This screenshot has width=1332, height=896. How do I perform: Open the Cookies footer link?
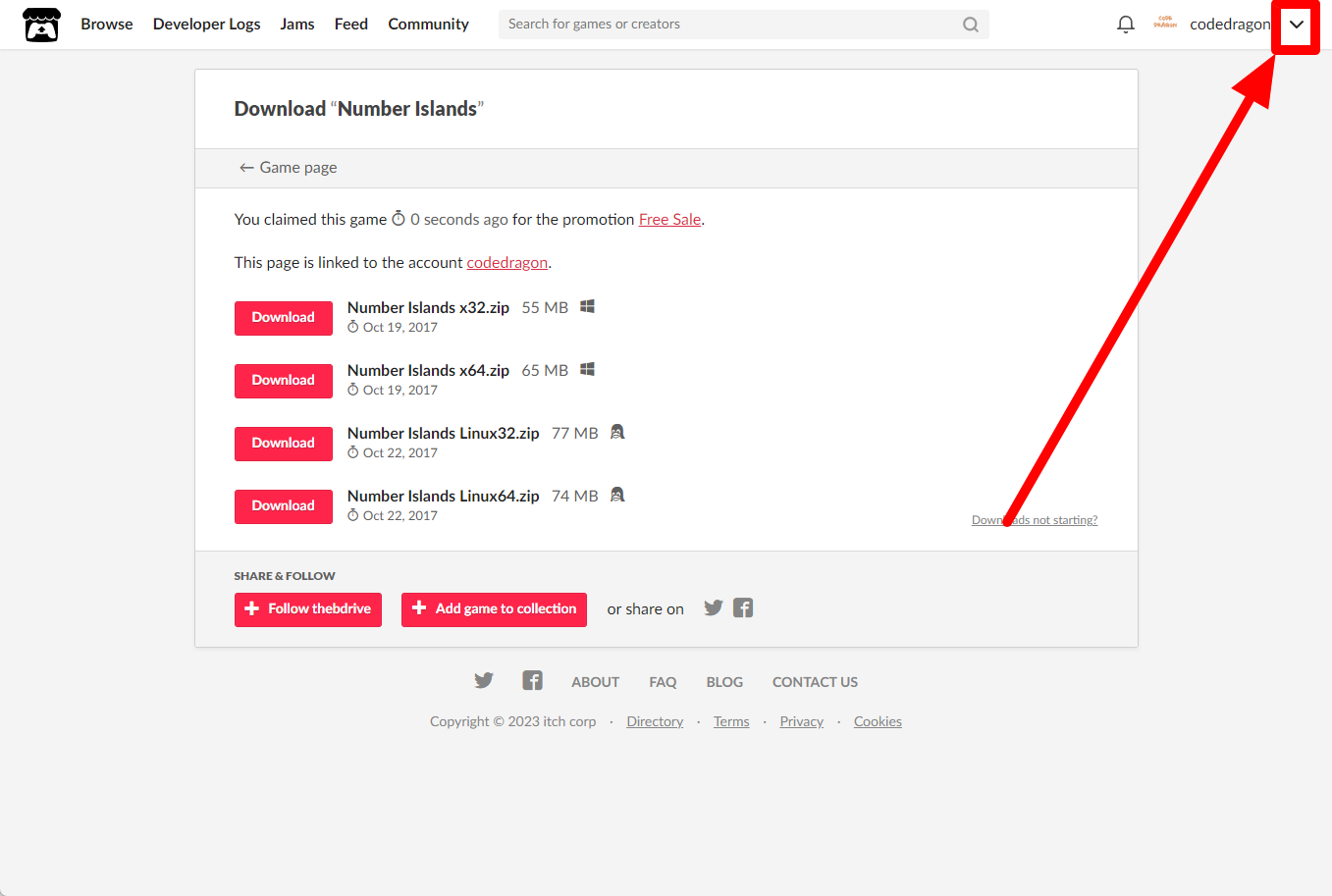[878, 722]
